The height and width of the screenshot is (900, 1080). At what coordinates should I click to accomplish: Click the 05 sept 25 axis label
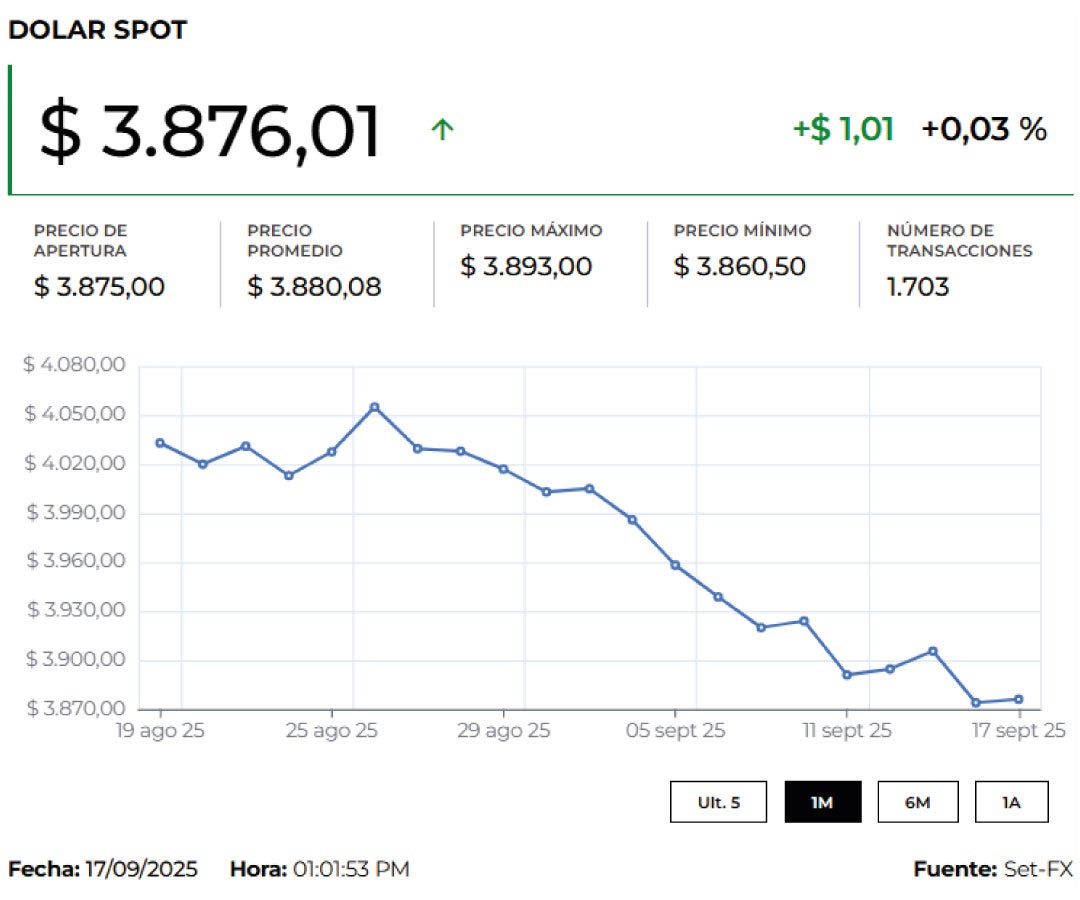pos(675,732)
